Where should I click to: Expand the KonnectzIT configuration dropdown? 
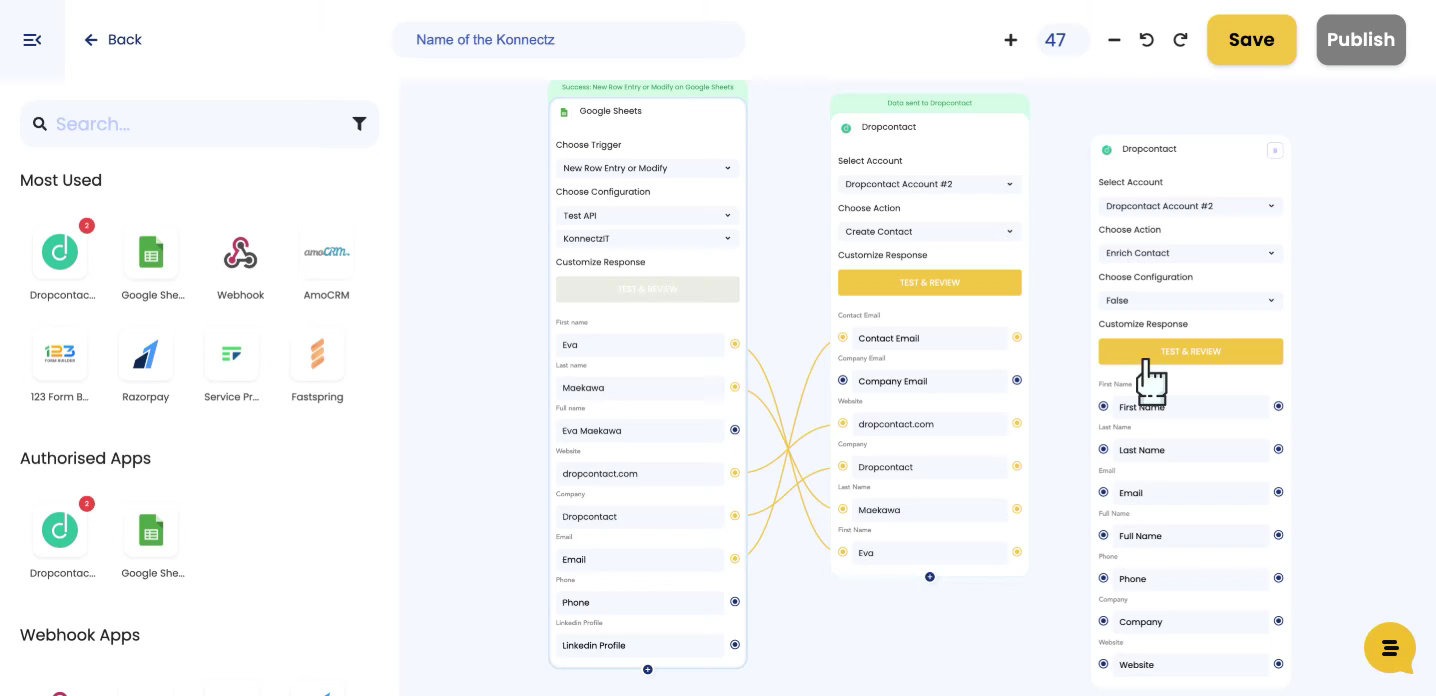click(x=648, y=238)
